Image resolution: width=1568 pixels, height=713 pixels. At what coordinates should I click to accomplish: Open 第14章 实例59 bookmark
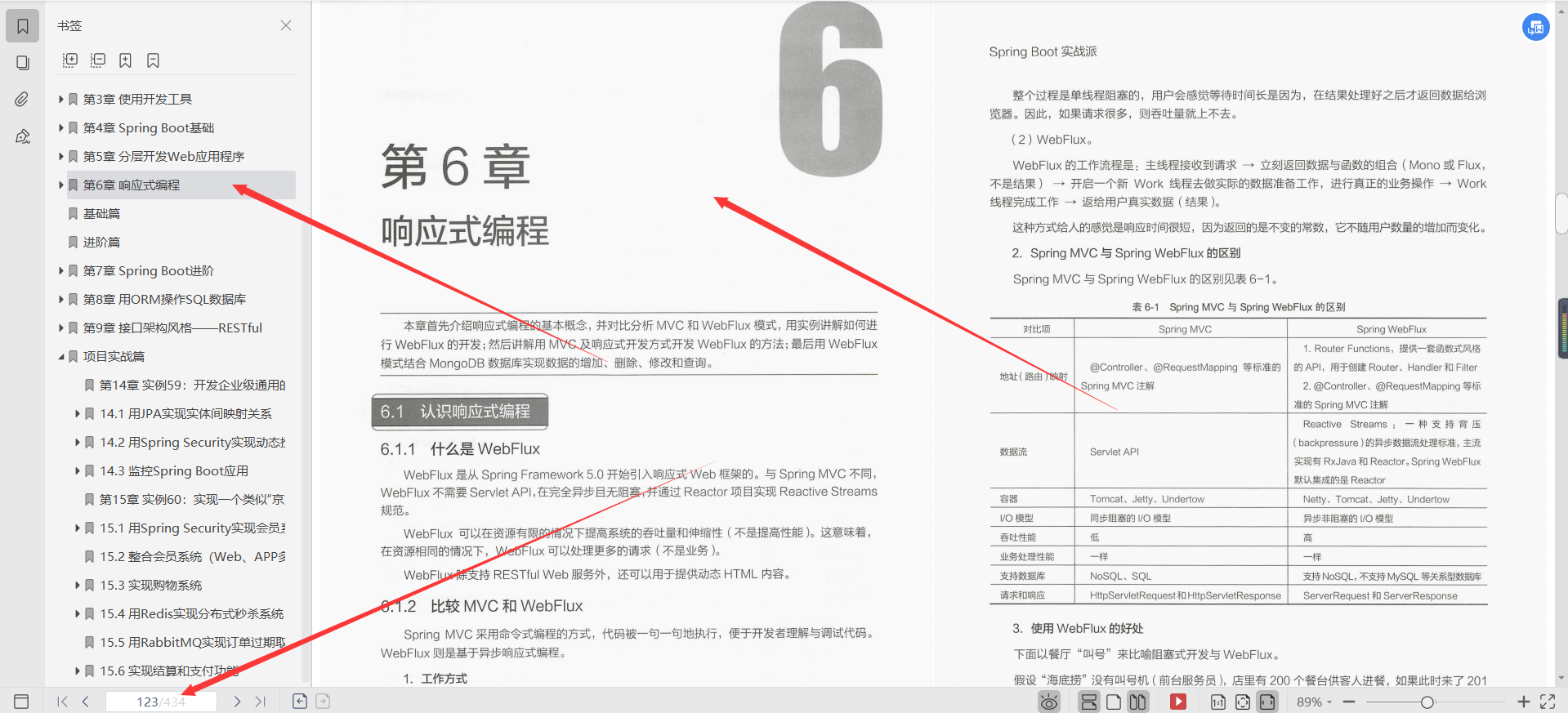click(x=193, y=385)
